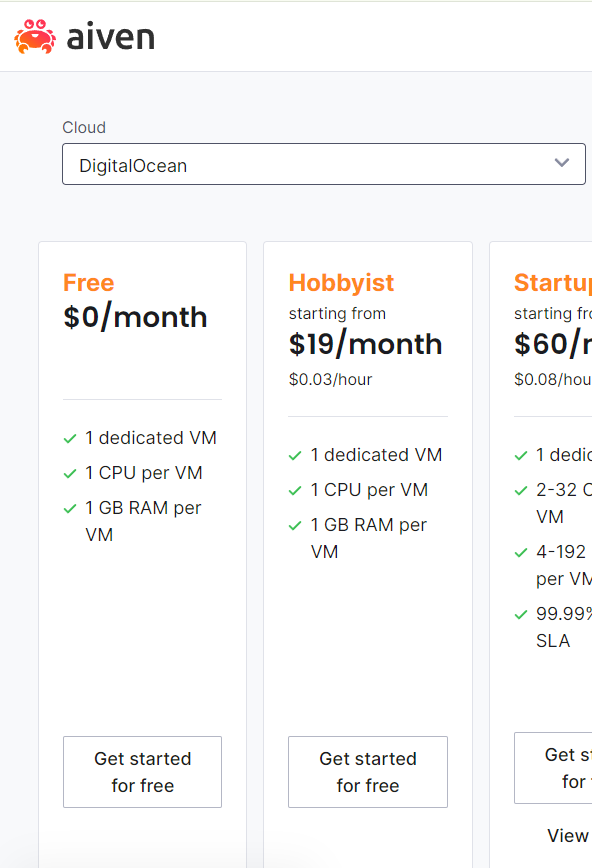Select the Free plan heading
This screenshot has width=592, height=868.
click(88, 283)
